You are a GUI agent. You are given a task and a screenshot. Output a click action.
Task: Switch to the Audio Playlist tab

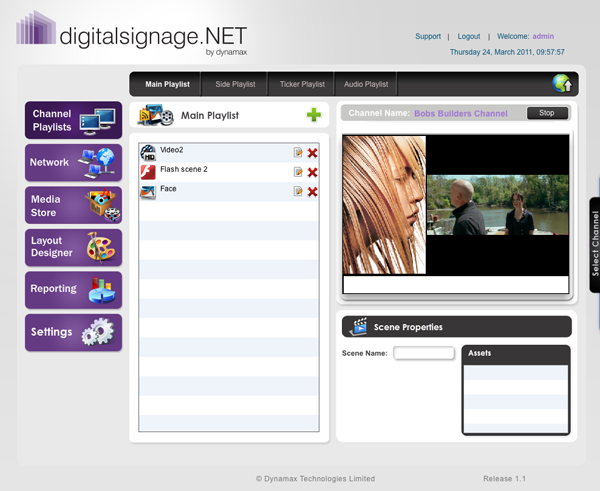tap(366, 84)
